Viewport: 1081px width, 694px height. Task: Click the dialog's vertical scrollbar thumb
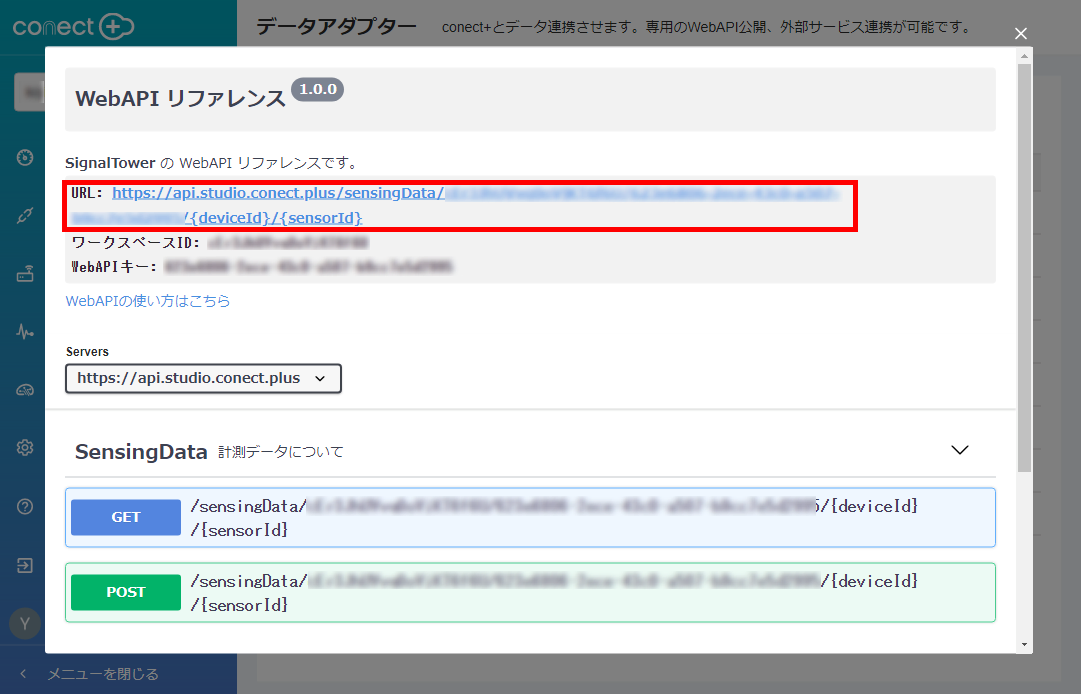click(x=1024, y=267)
